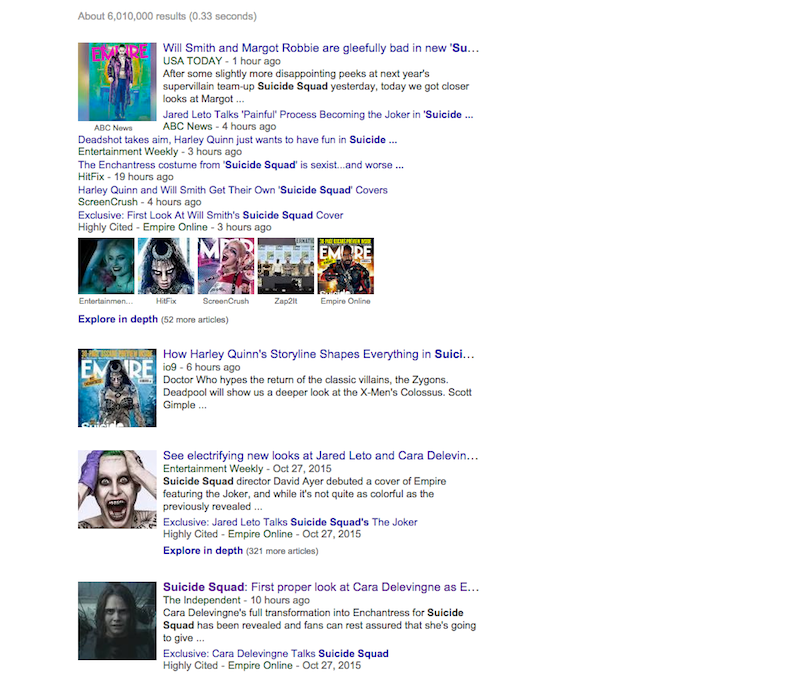Open the USA TODAY Will Smith and Margot Robbie headline
800x676 pixels.
(321, 48)
